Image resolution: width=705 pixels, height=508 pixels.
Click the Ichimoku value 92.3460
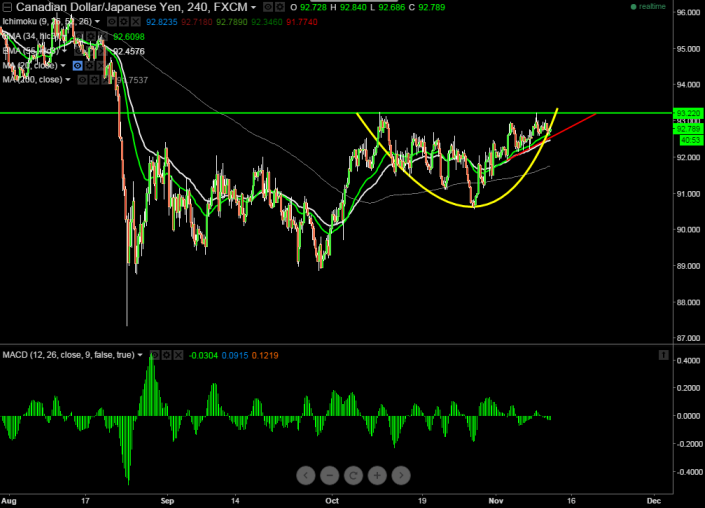[266, 22]
